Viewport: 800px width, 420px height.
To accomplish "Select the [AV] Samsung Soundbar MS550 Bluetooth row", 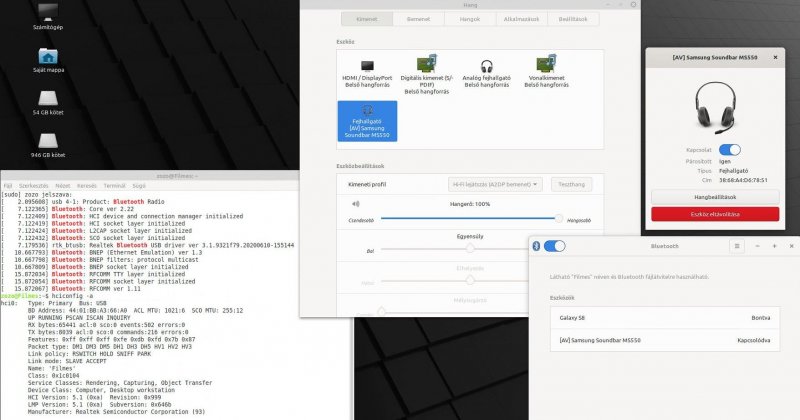I will 665,340.
